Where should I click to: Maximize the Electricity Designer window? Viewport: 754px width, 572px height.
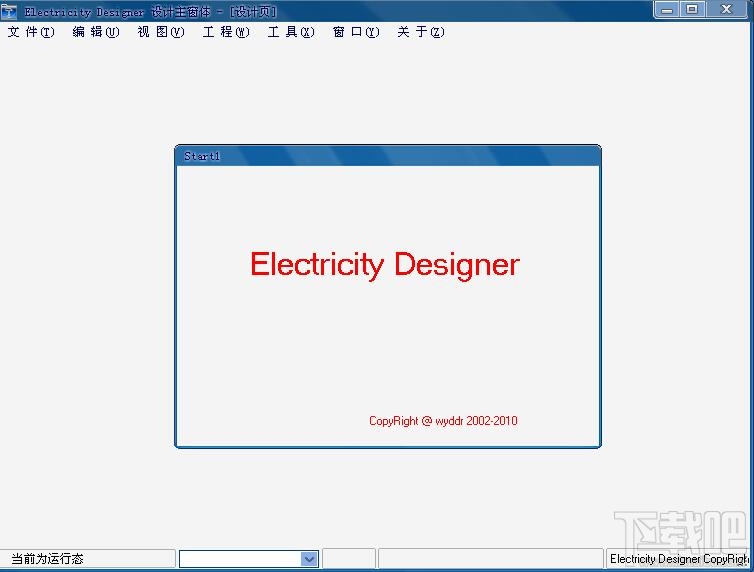point(692,10)
